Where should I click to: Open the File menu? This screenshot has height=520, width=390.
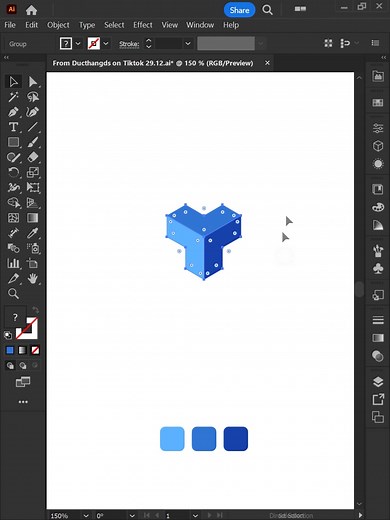click(10, 25)
